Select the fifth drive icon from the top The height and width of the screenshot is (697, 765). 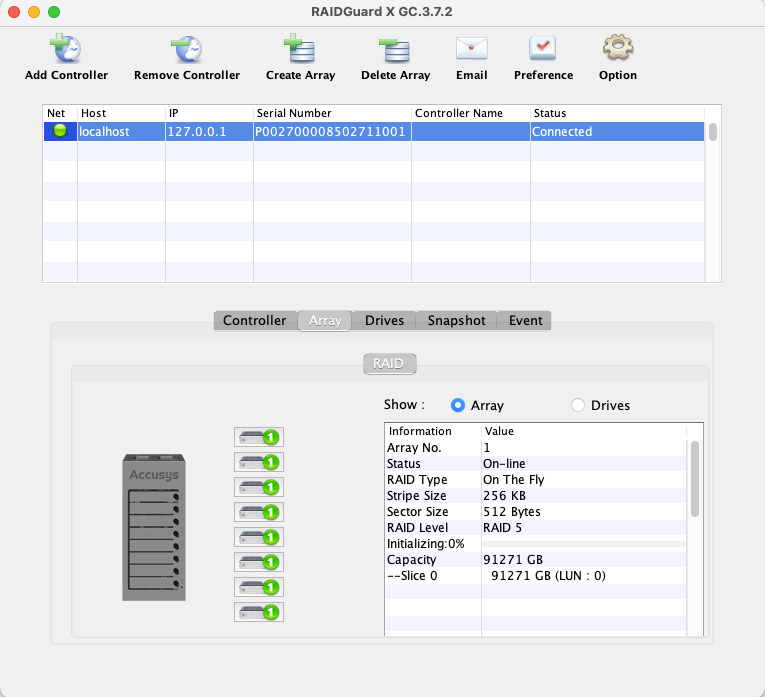coord(259,537)
